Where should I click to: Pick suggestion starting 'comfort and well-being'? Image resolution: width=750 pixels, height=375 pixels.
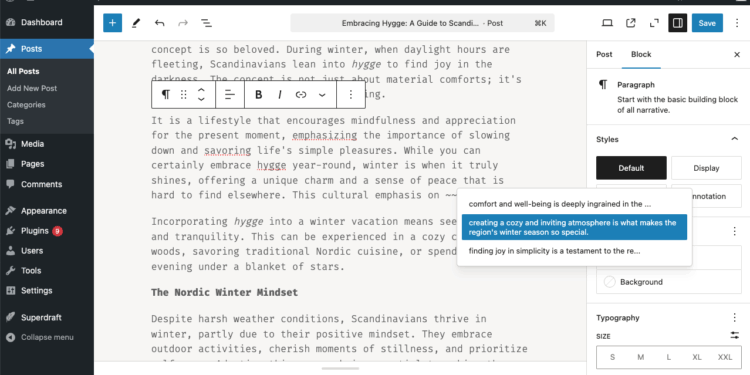pyautogui.click(x=574, y=204)
